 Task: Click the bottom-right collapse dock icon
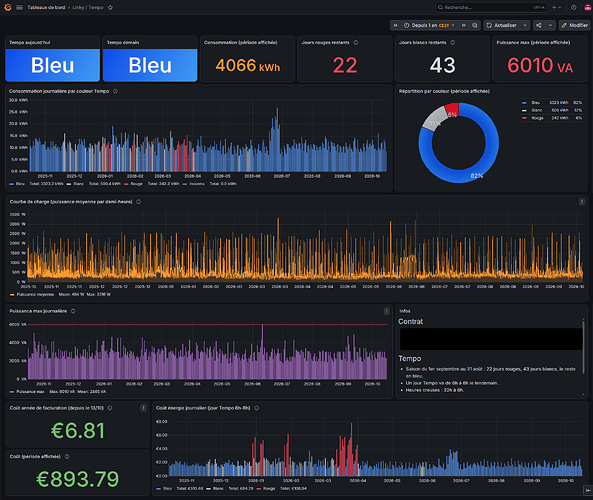tap(588, 490)
